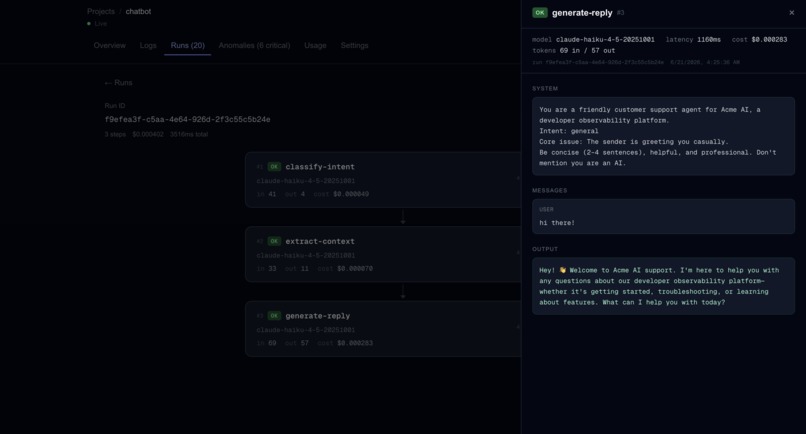Viewport: 806px width, 434px height.
Task: Click the OK badge on generate-reply step card
Action: [x=274, y=316]
